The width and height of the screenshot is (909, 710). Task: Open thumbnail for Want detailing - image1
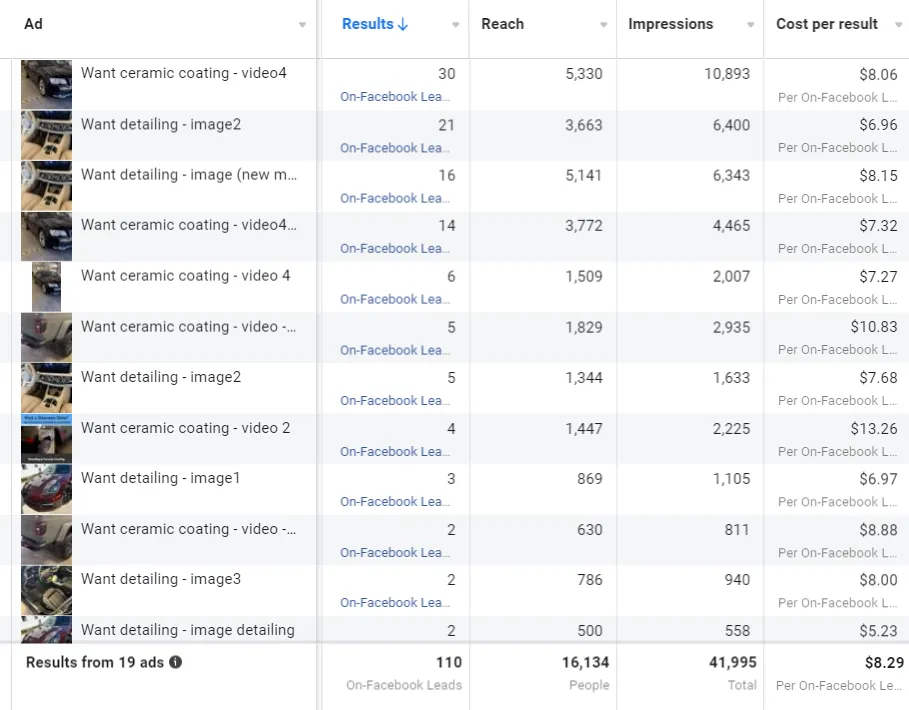point(47,488)
